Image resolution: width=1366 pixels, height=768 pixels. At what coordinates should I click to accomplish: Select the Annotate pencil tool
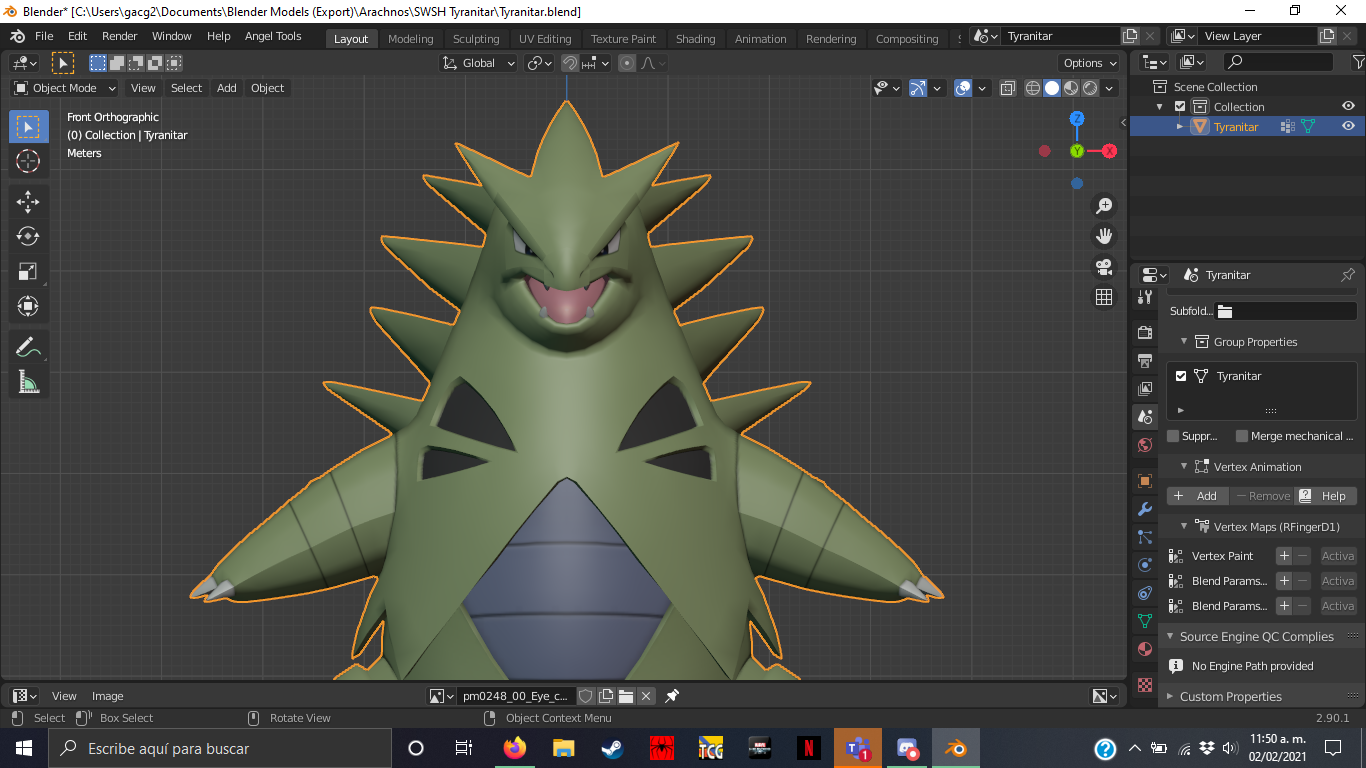[28, 347]
